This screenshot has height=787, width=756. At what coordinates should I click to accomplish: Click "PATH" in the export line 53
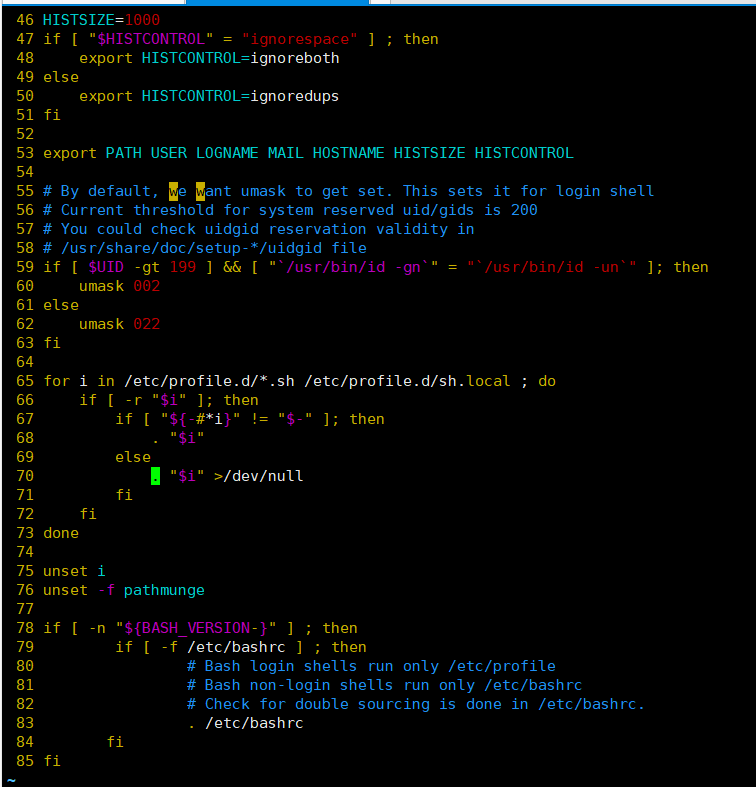[x=123, y=153]
